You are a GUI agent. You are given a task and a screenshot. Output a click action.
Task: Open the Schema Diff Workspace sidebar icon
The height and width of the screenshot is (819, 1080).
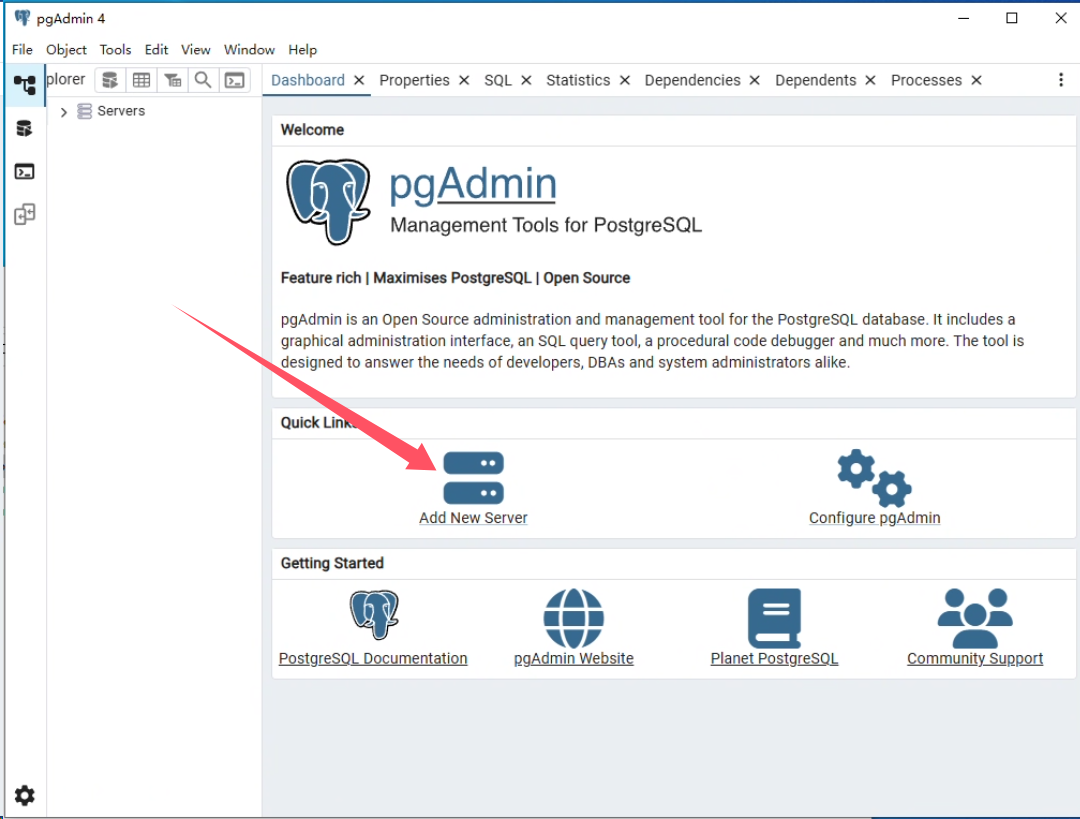coord(25,214)
